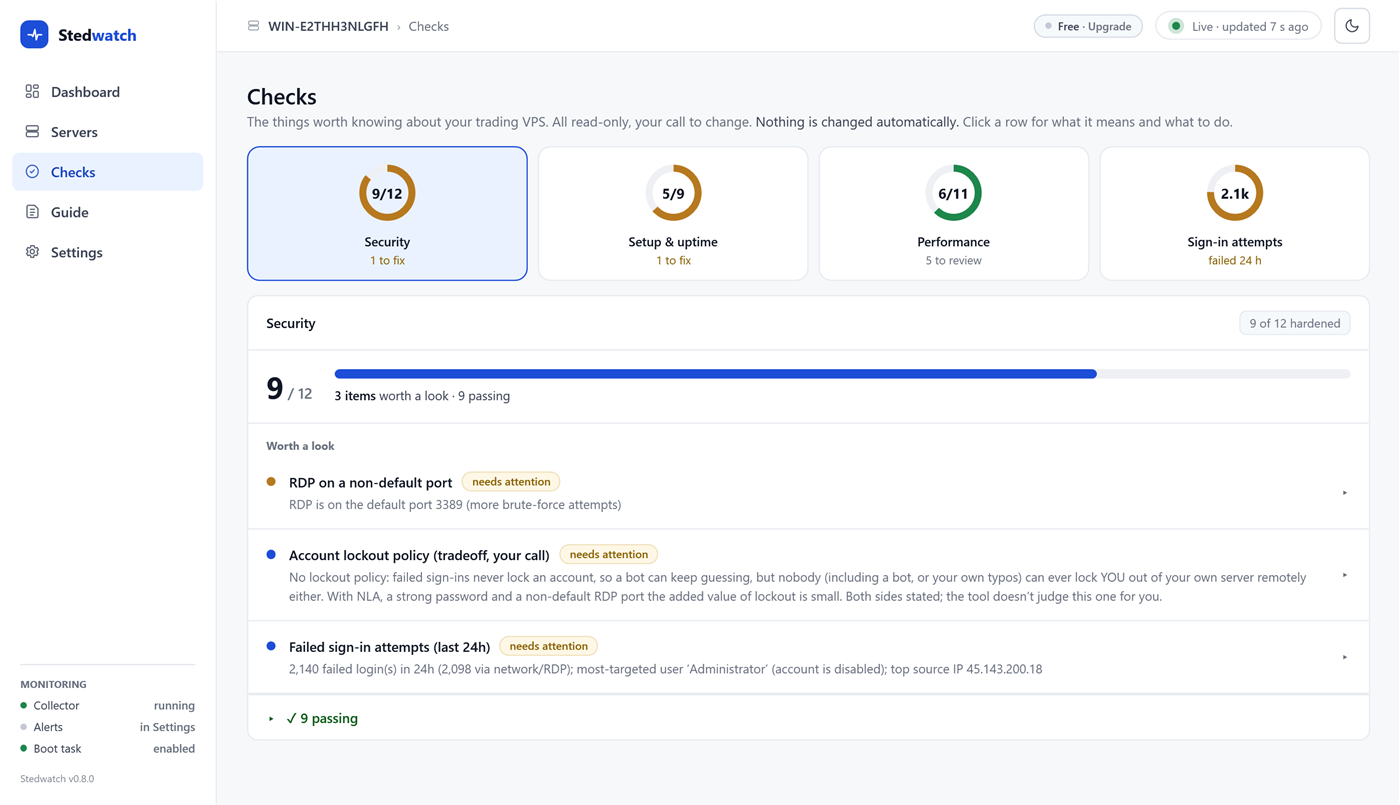Expand Failed sign-in attempts row arrow
The height and width of the screenshot is (805, 1400).
pyautogui.click(x=1345, y=657)
